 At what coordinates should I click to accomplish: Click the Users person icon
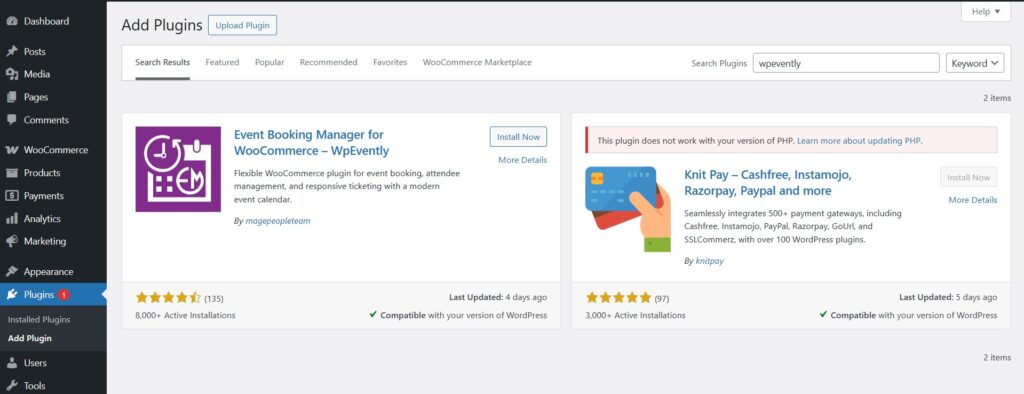12,363
